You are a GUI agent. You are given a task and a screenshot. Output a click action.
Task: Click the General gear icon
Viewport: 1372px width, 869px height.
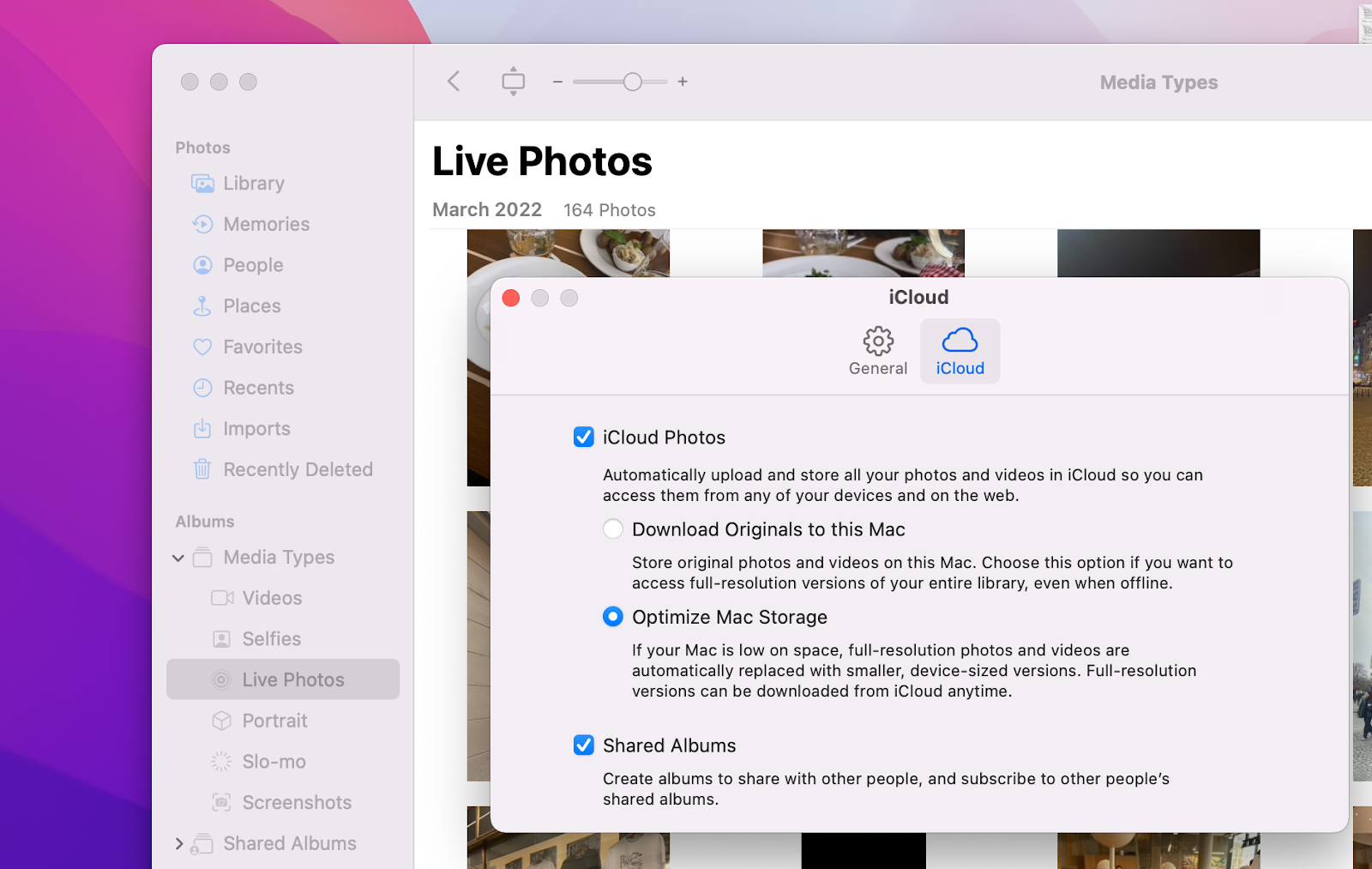point(878,341)
